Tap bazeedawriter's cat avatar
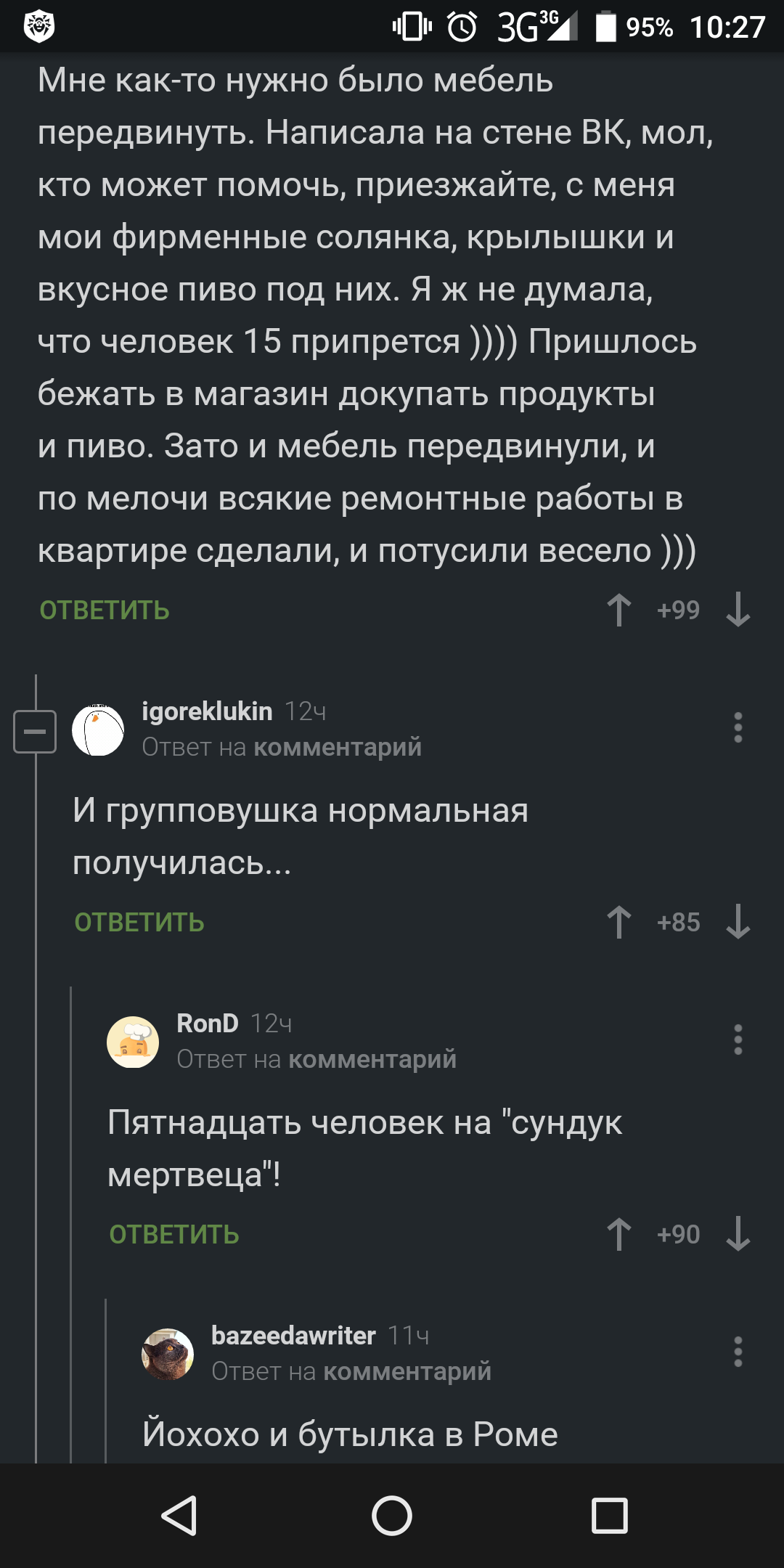The image size is (784, 1568). click(168, 1355)
